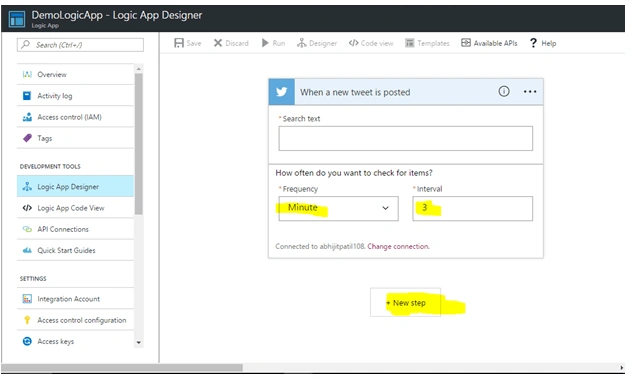The width and height of the screenshot is (637, 378).
Task: Click the trigger title 'When a new tweet is posted'
Action: pos(355,92)
